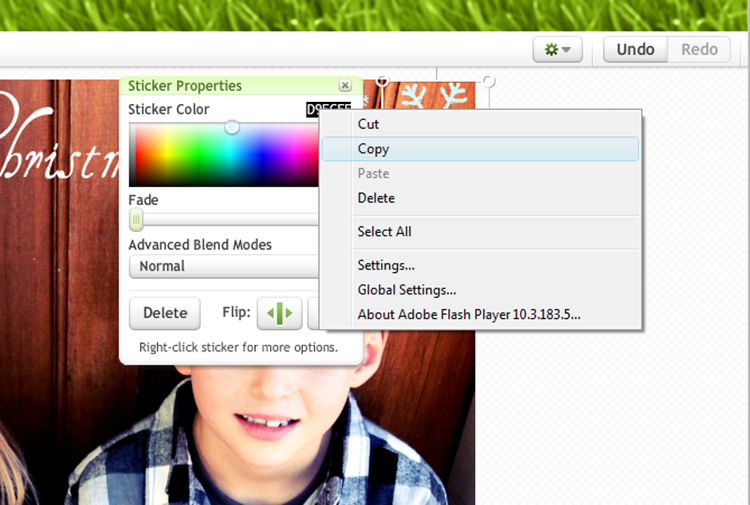Open Settings... from the context menu
750x505 pixels.
click(480, 265)
